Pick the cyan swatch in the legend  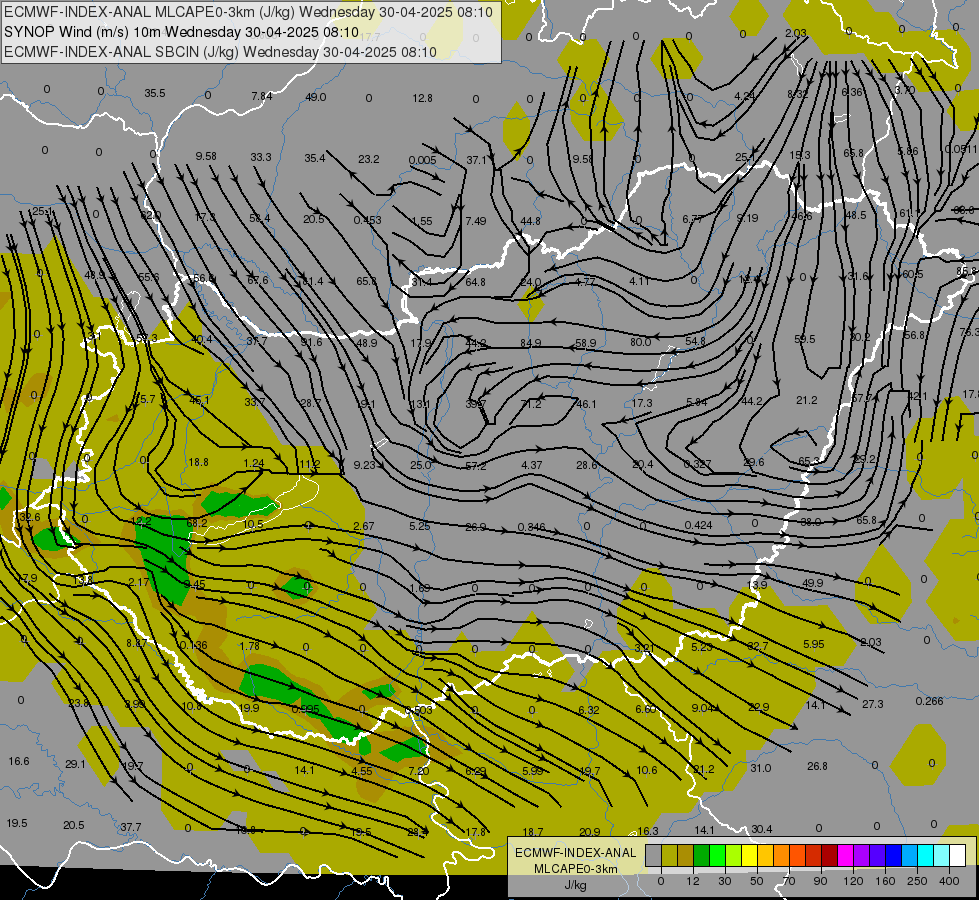coord(925,856)
